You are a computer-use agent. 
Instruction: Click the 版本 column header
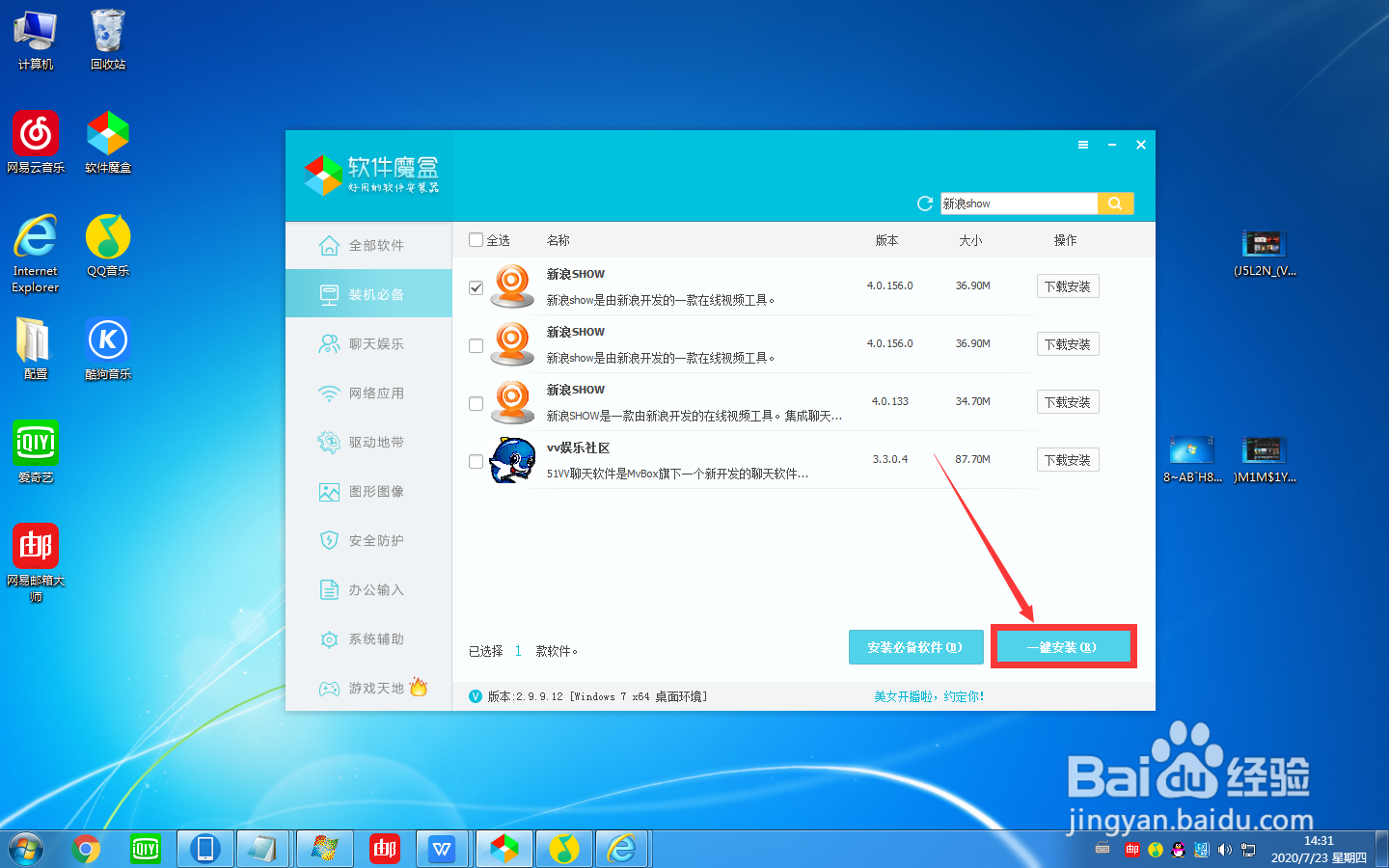(x=886, y=240)
